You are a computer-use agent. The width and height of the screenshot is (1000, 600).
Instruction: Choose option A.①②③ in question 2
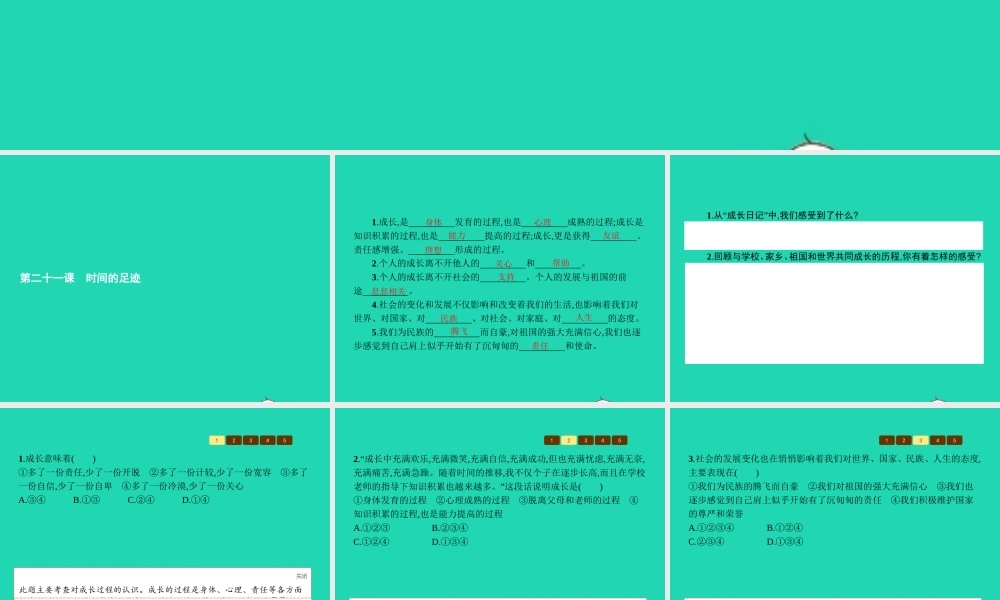click(x=372, y=528)
